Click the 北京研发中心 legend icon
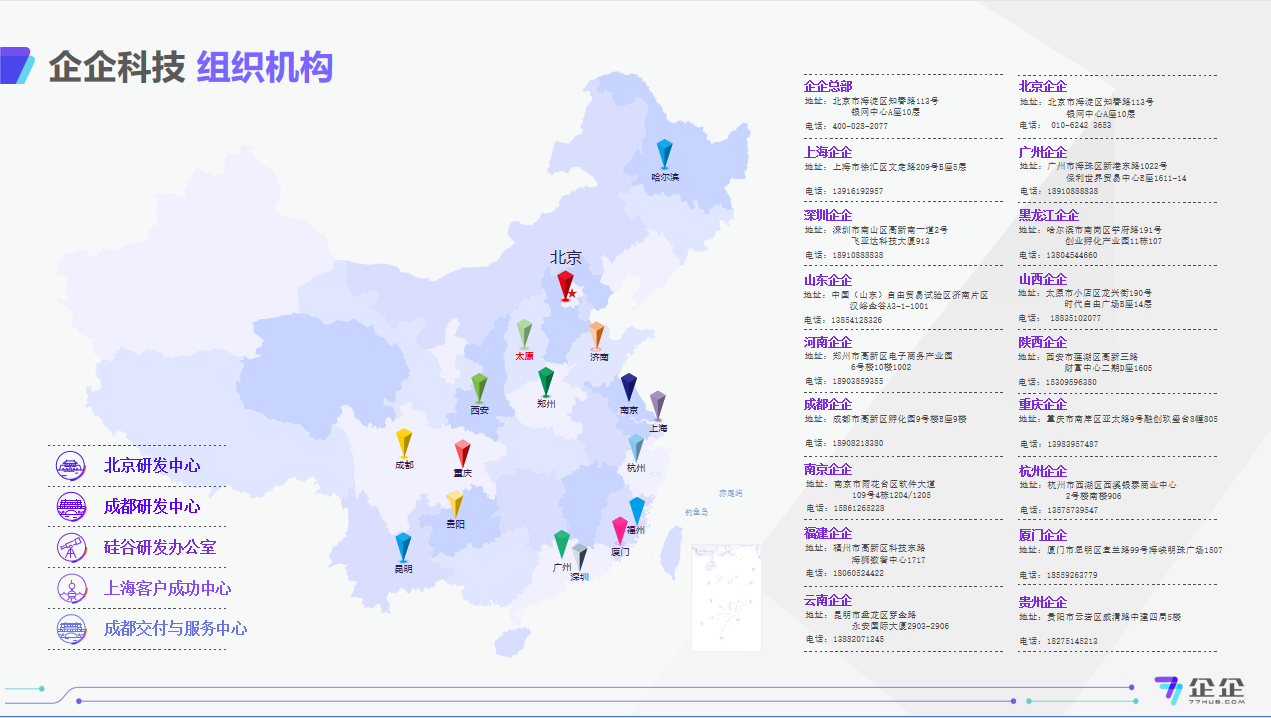1271x718 pixels. click(69, 466)
